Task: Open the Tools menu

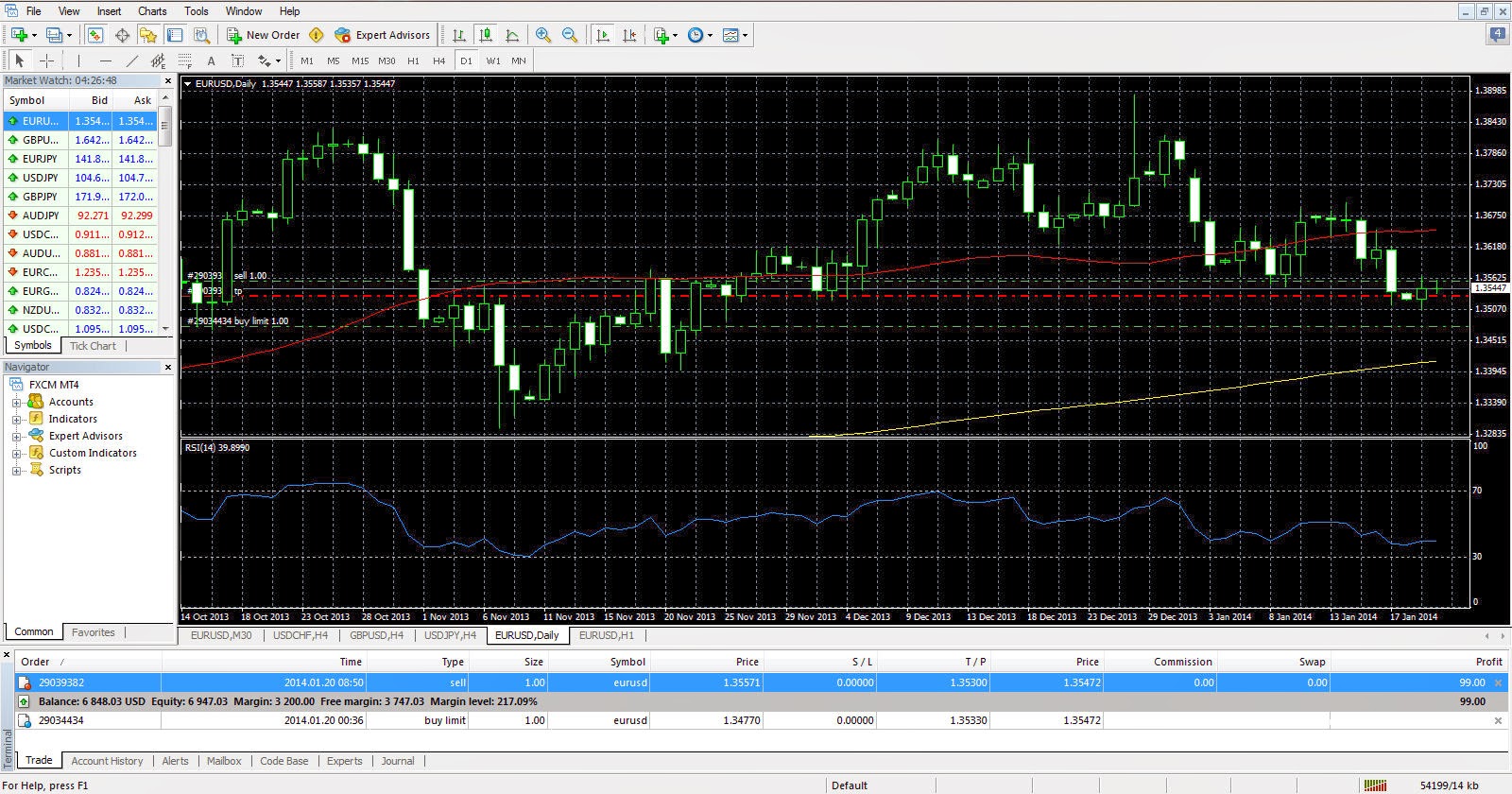Action: [197, 11]
